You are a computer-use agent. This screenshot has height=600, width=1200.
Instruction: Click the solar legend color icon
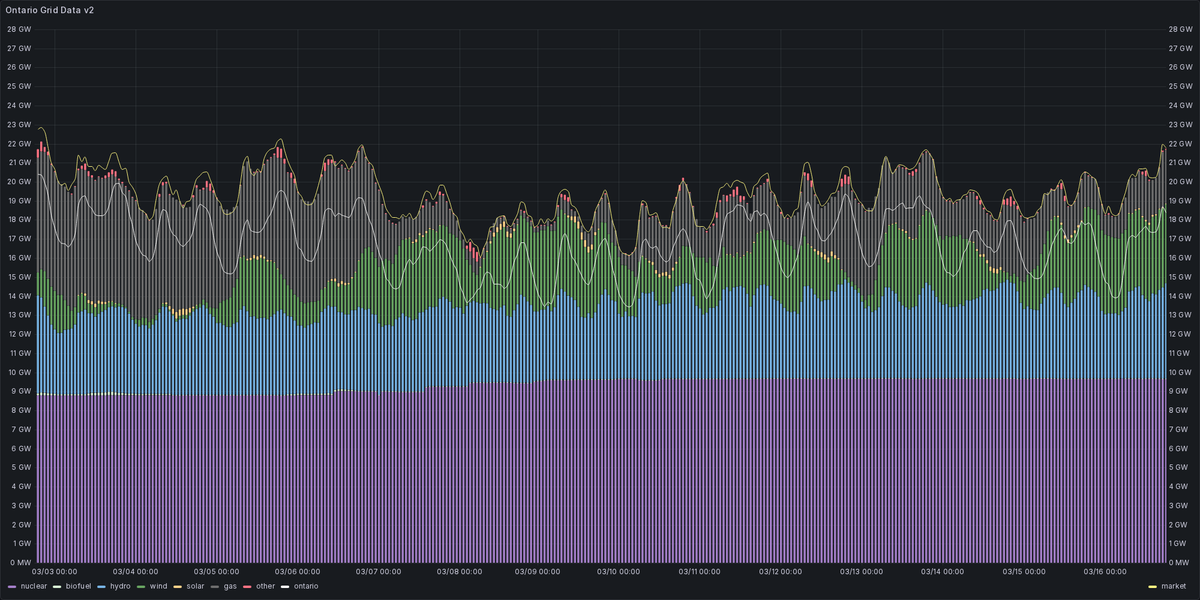click(x=175, y=586)
